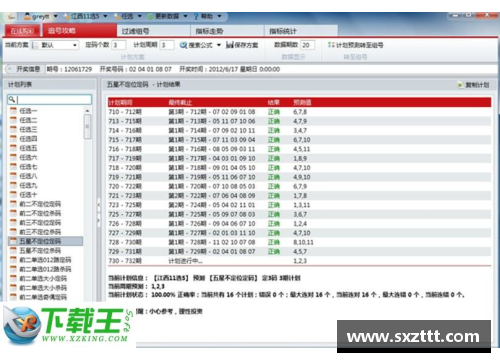
Task: Select 任选四 in the plan list
Action: 28,139
